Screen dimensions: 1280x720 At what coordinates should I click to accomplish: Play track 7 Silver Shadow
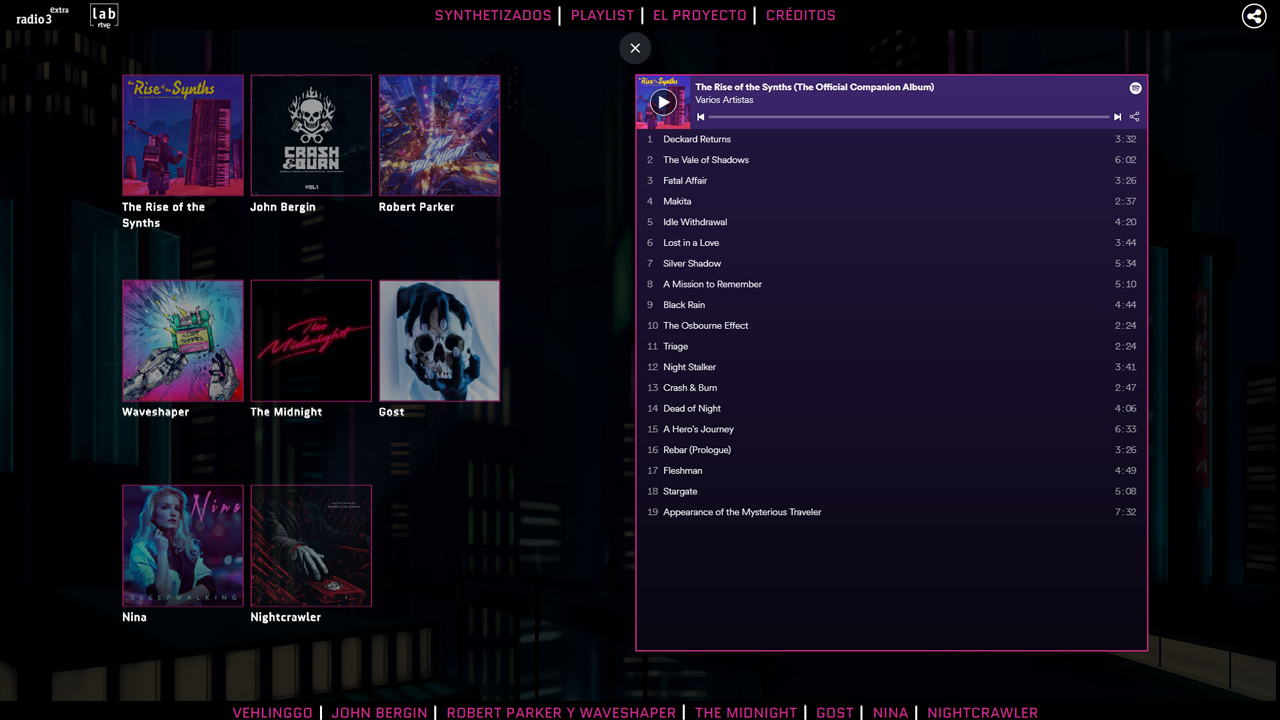(x=892, y=263)
